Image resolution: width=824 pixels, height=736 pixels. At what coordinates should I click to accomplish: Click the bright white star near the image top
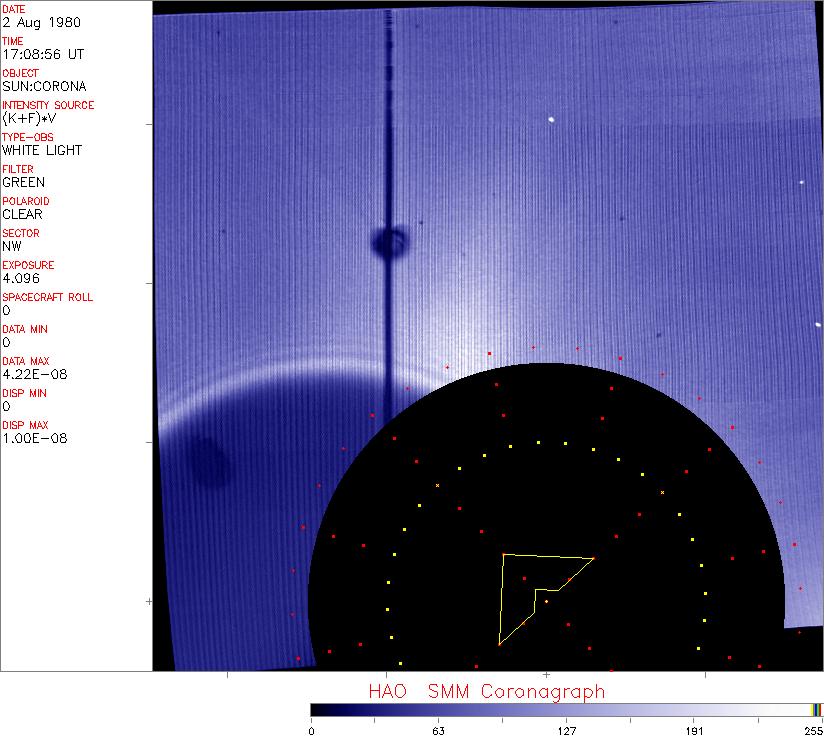(x=551, y=120)
